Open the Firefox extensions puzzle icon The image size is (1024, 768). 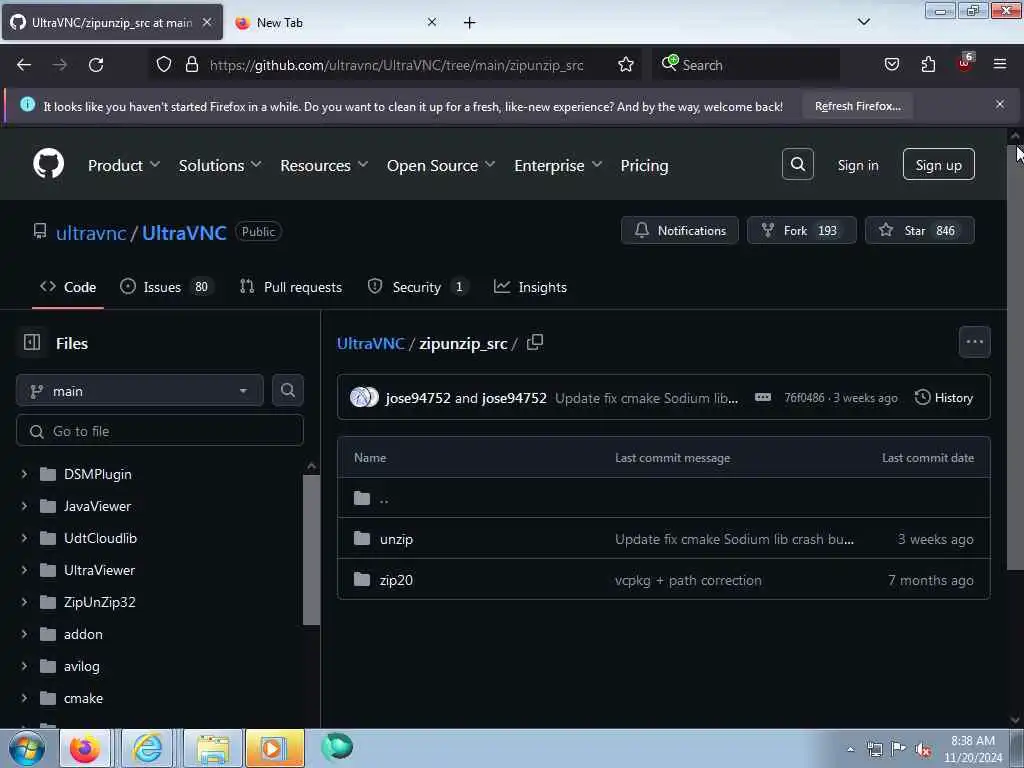pyautogui.click(x=928, y=65)
